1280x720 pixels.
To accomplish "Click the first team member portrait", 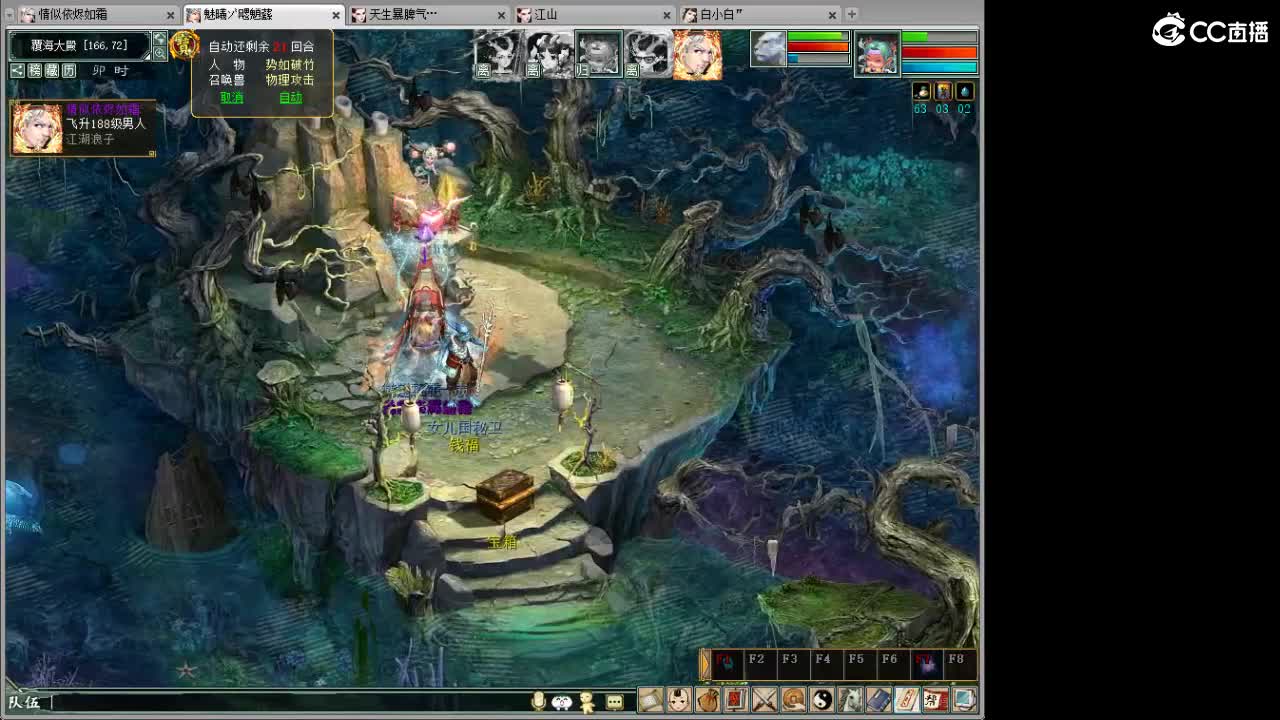I will coord(498,54).
